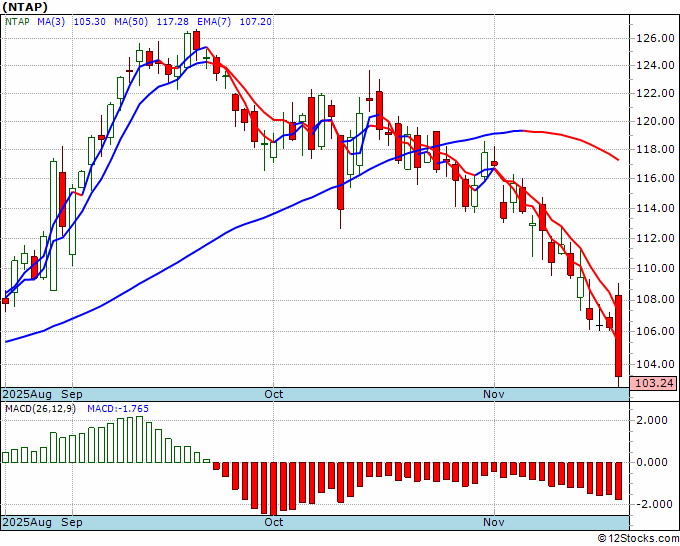680x546 pixels.
Task: Click the Oct label on price chart axis
Action: pos(274,394)
